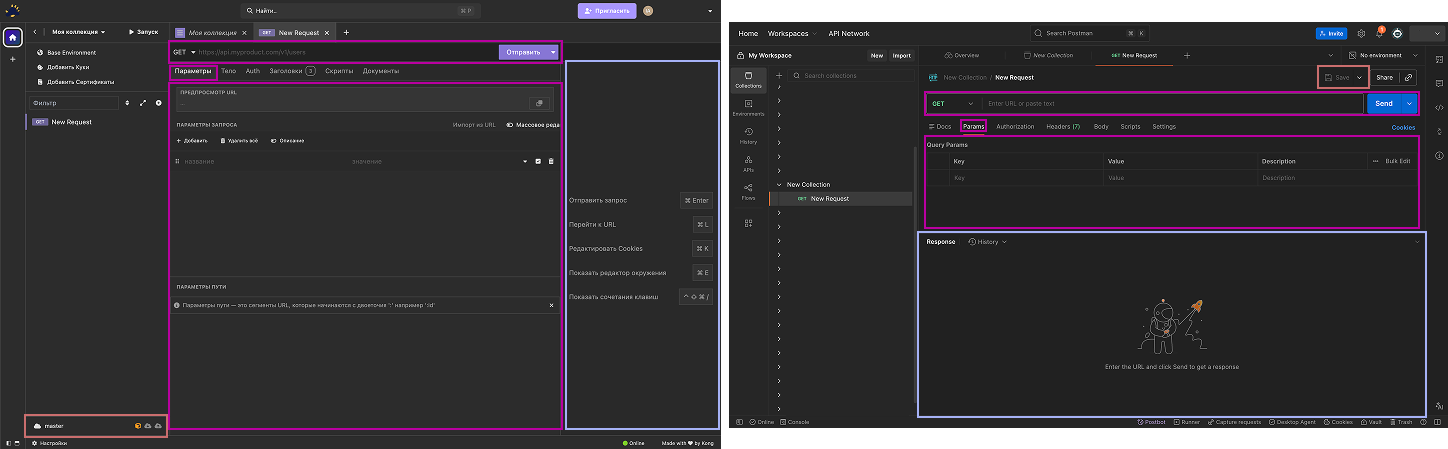Click the Отправить button
The height and width of the screenshot is (449, 1448).
523,52
